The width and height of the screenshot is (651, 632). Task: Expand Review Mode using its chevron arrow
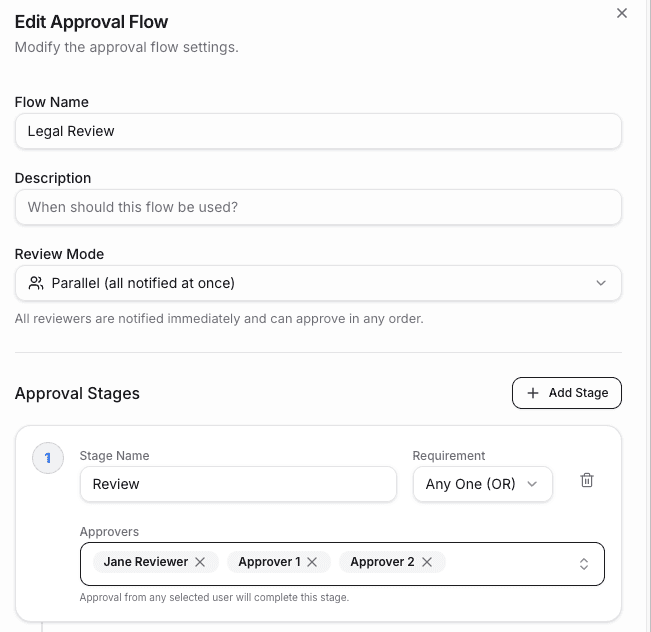[x=601, y=283]
